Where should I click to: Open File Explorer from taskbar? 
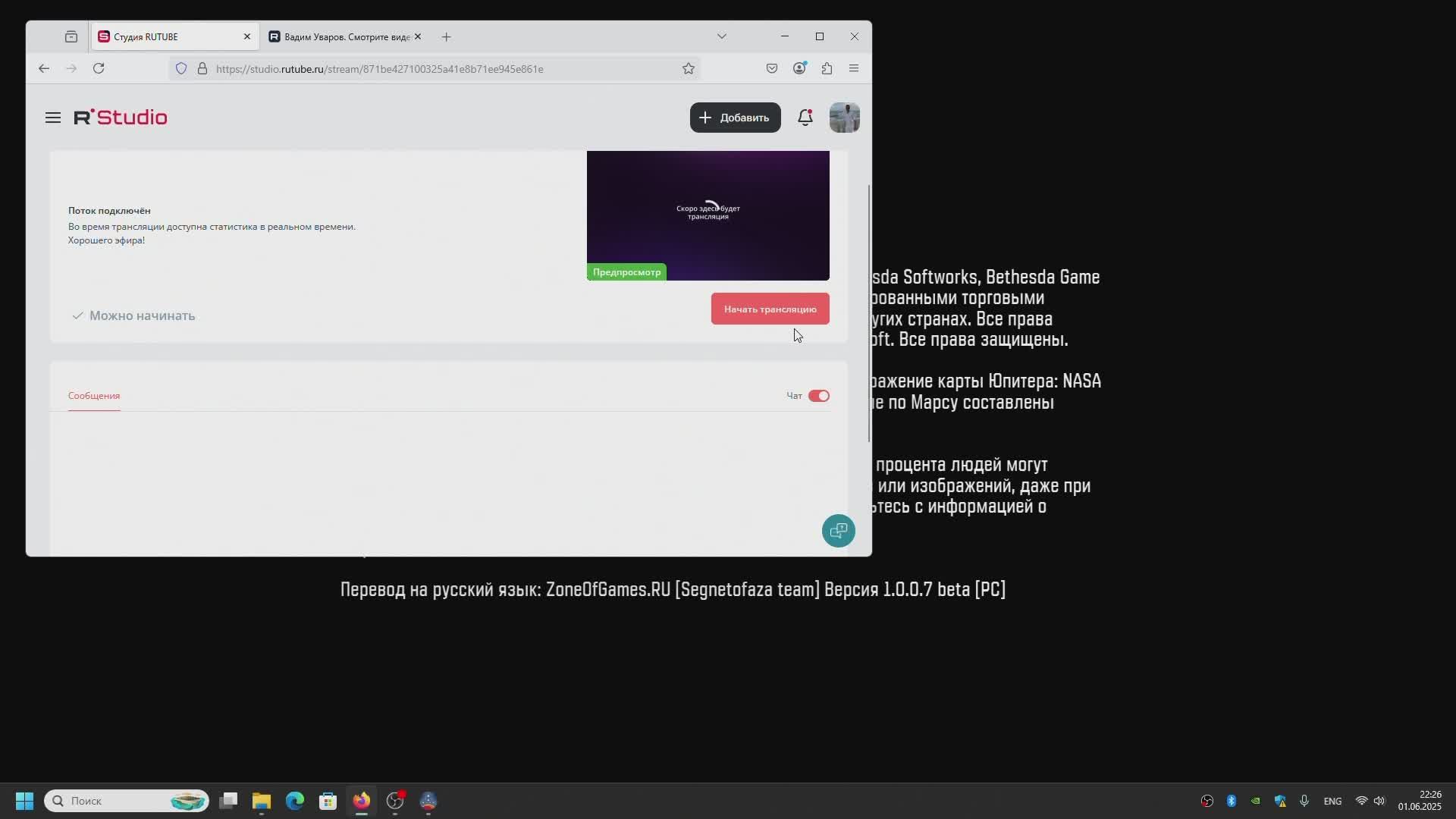click(262, 801)
